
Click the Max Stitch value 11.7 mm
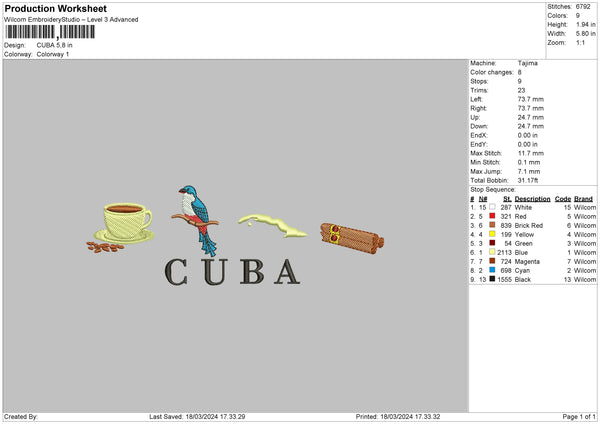(530, 153)
